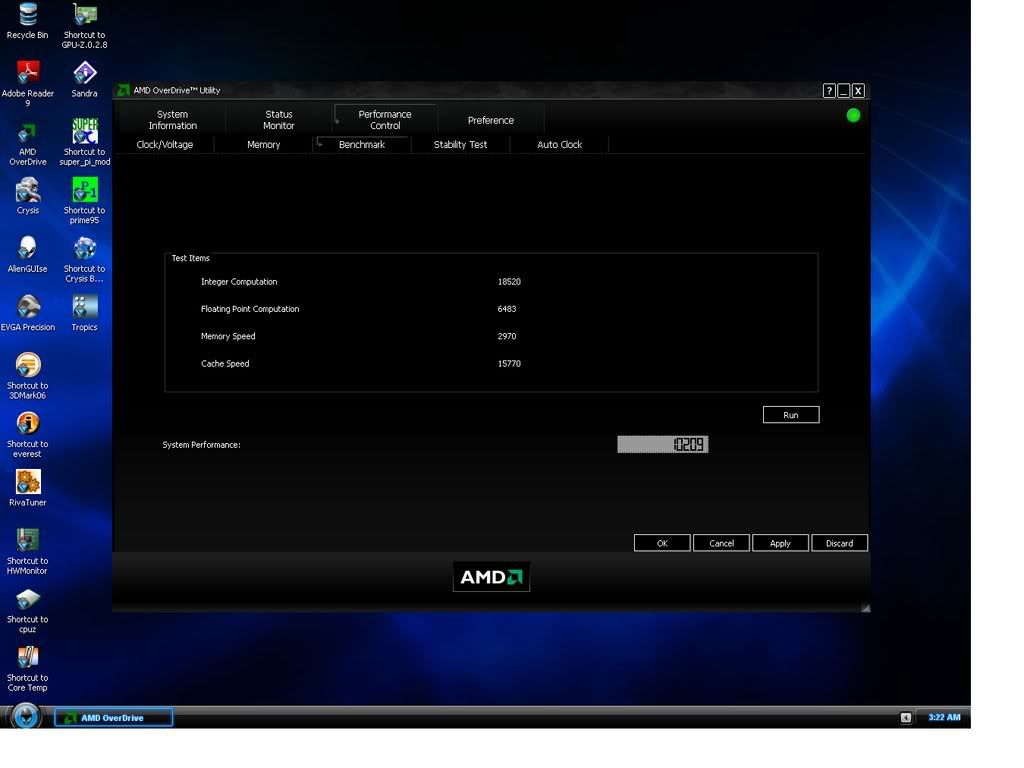Launch the Crysis Benchmark shortcut icon
The height and width of the screenshot is (768, 1024).
[84, 259]
